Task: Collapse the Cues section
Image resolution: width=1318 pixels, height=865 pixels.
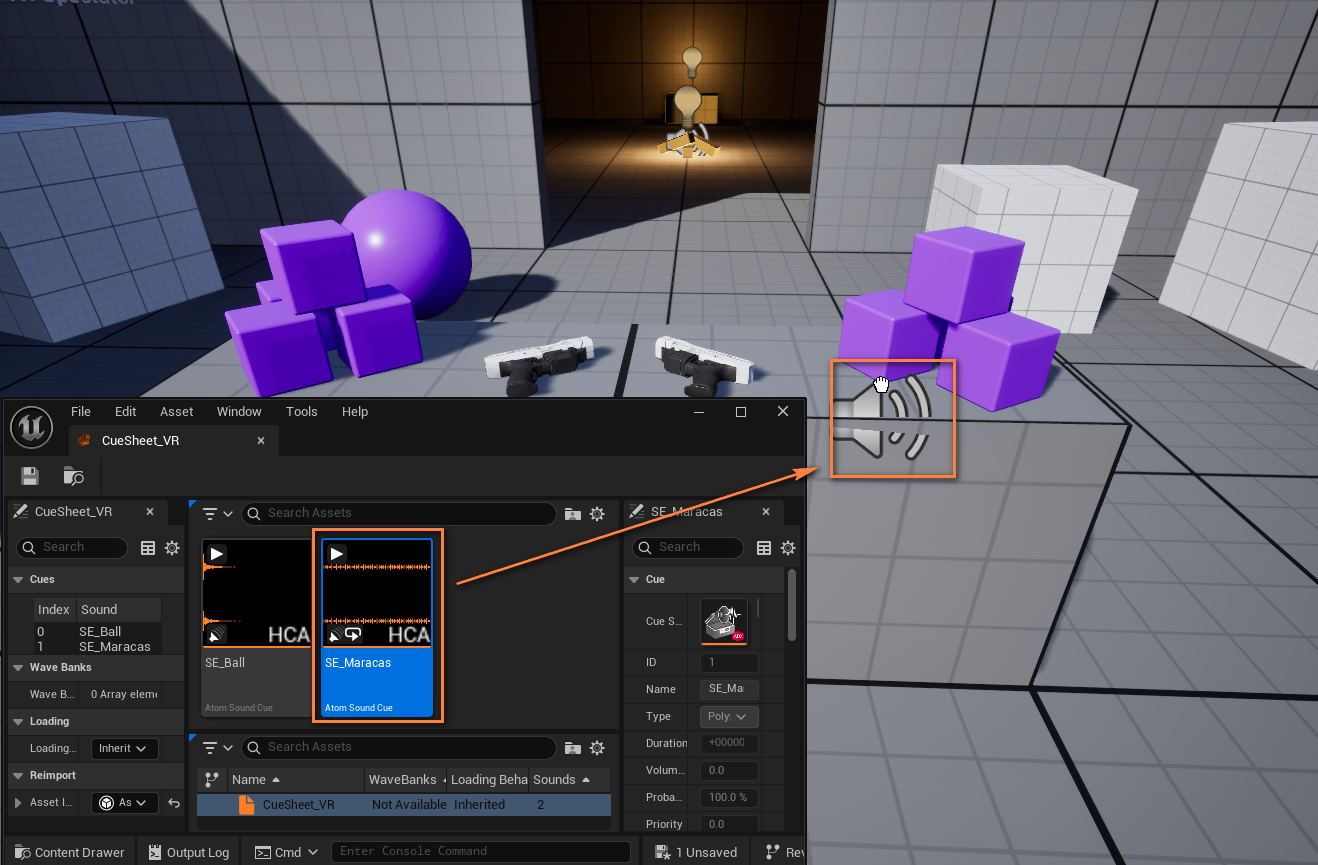Action: (x=18, y=580)
